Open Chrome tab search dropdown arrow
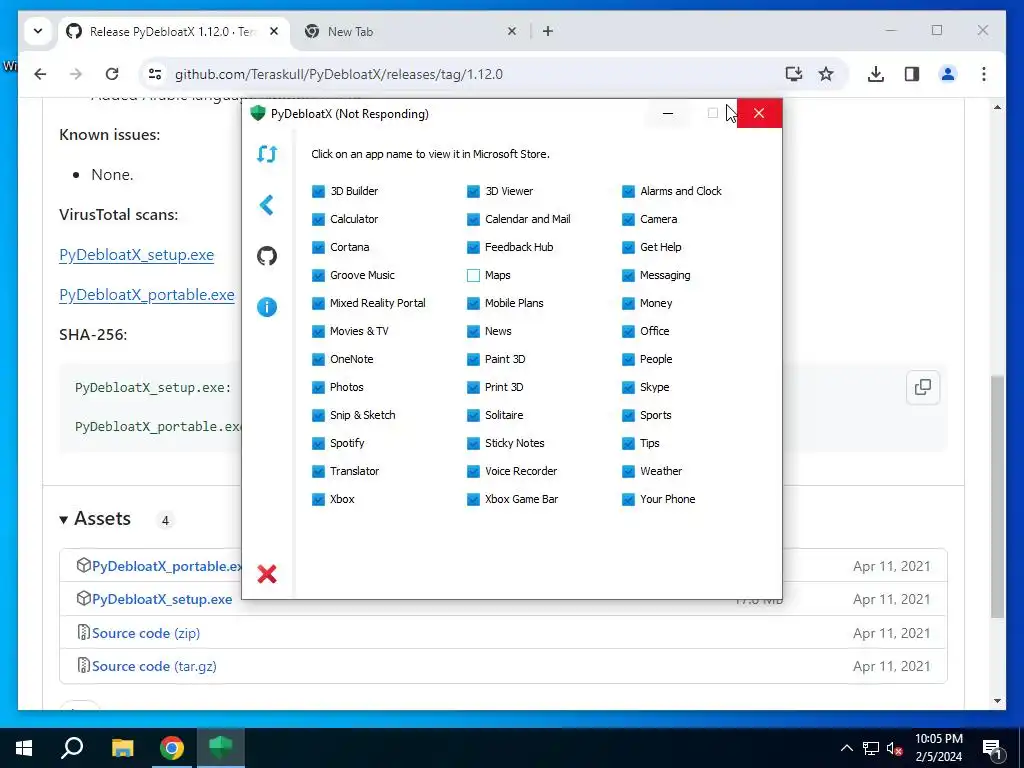 (x=38, y=31)
